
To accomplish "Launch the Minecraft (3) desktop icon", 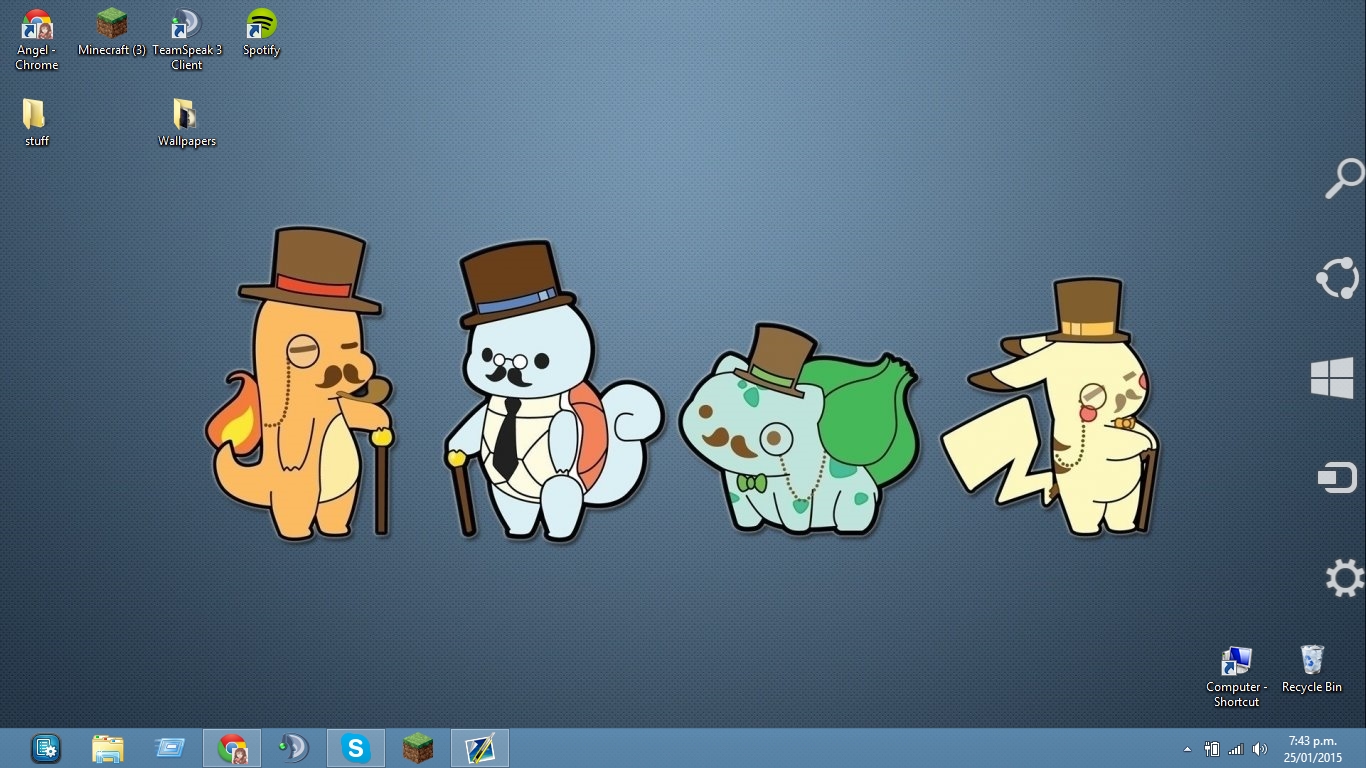I will (x=112, y=33).
